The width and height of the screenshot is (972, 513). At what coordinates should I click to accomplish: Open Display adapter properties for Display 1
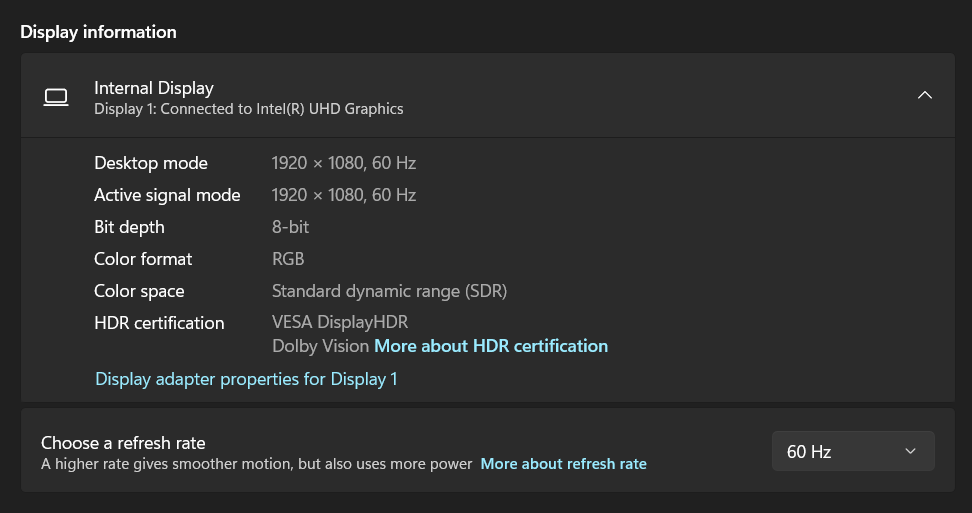coord(246,379)
